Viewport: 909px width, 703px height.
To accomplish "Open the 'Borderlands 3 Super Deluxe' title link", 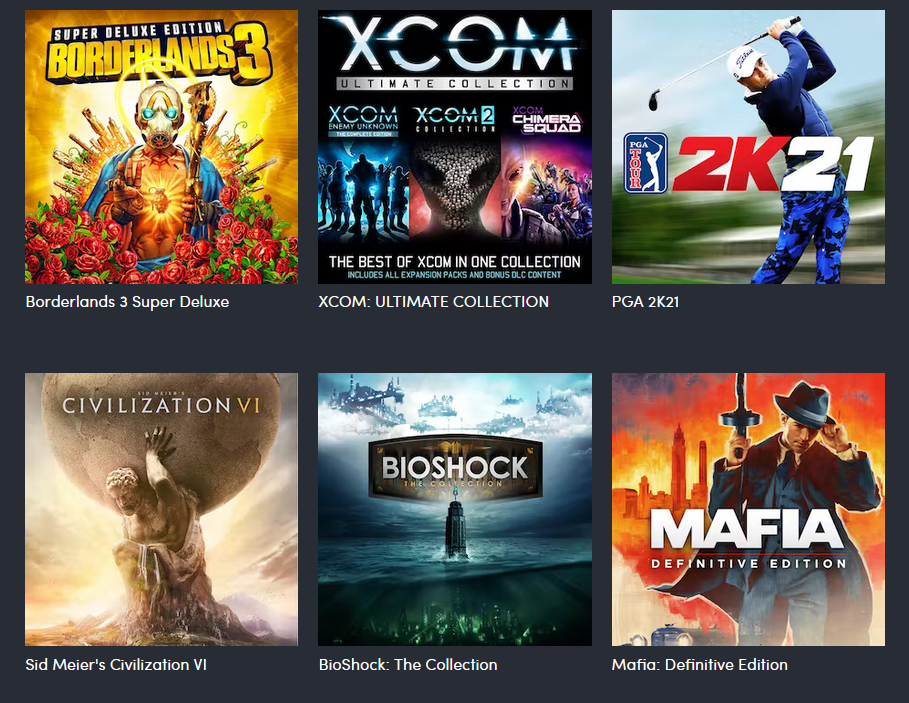I will pos(128,302).
